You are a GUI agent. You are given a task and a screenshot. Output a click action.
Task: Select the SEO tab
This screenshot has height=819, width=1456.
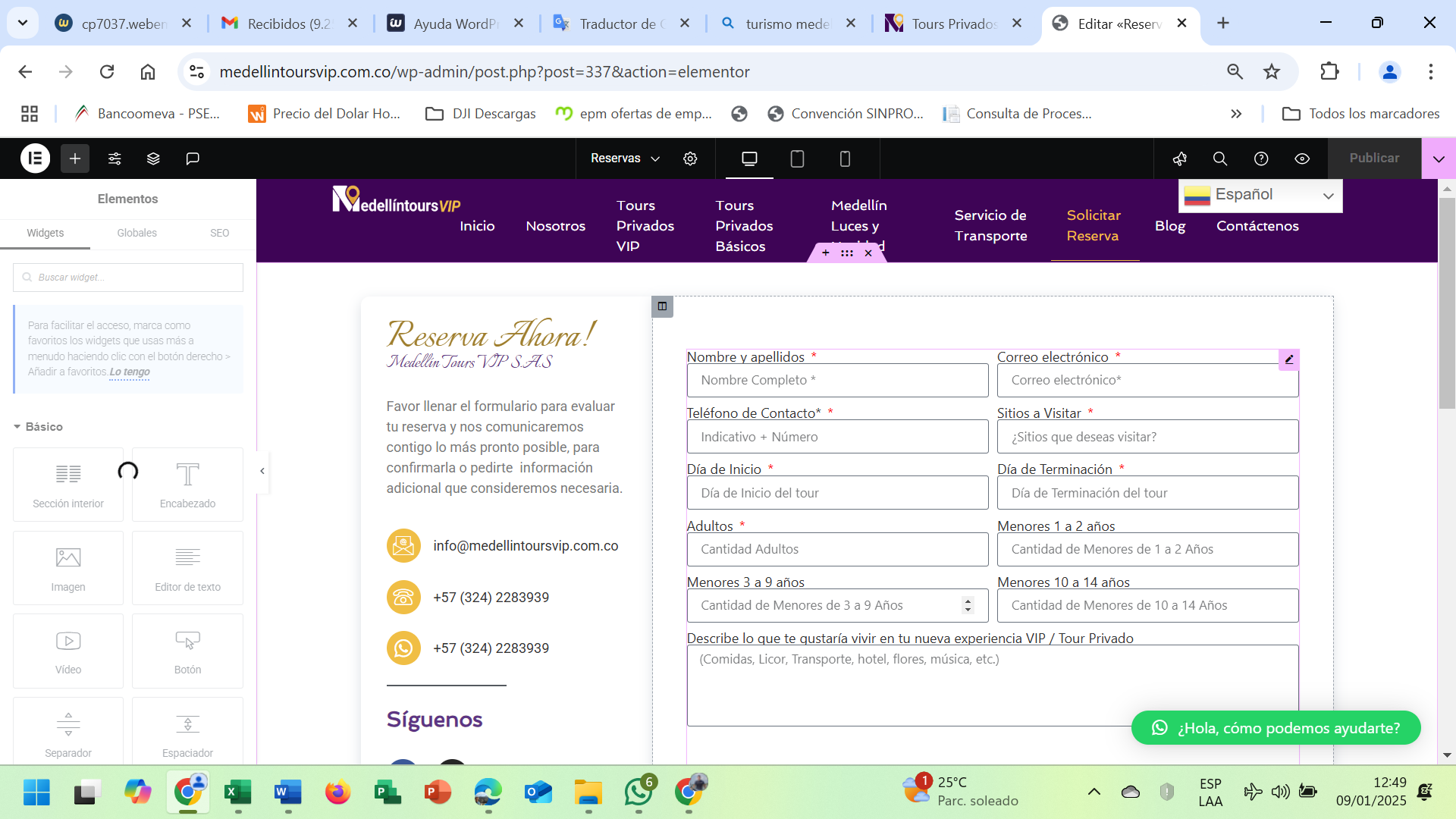[x=220, y=233]
